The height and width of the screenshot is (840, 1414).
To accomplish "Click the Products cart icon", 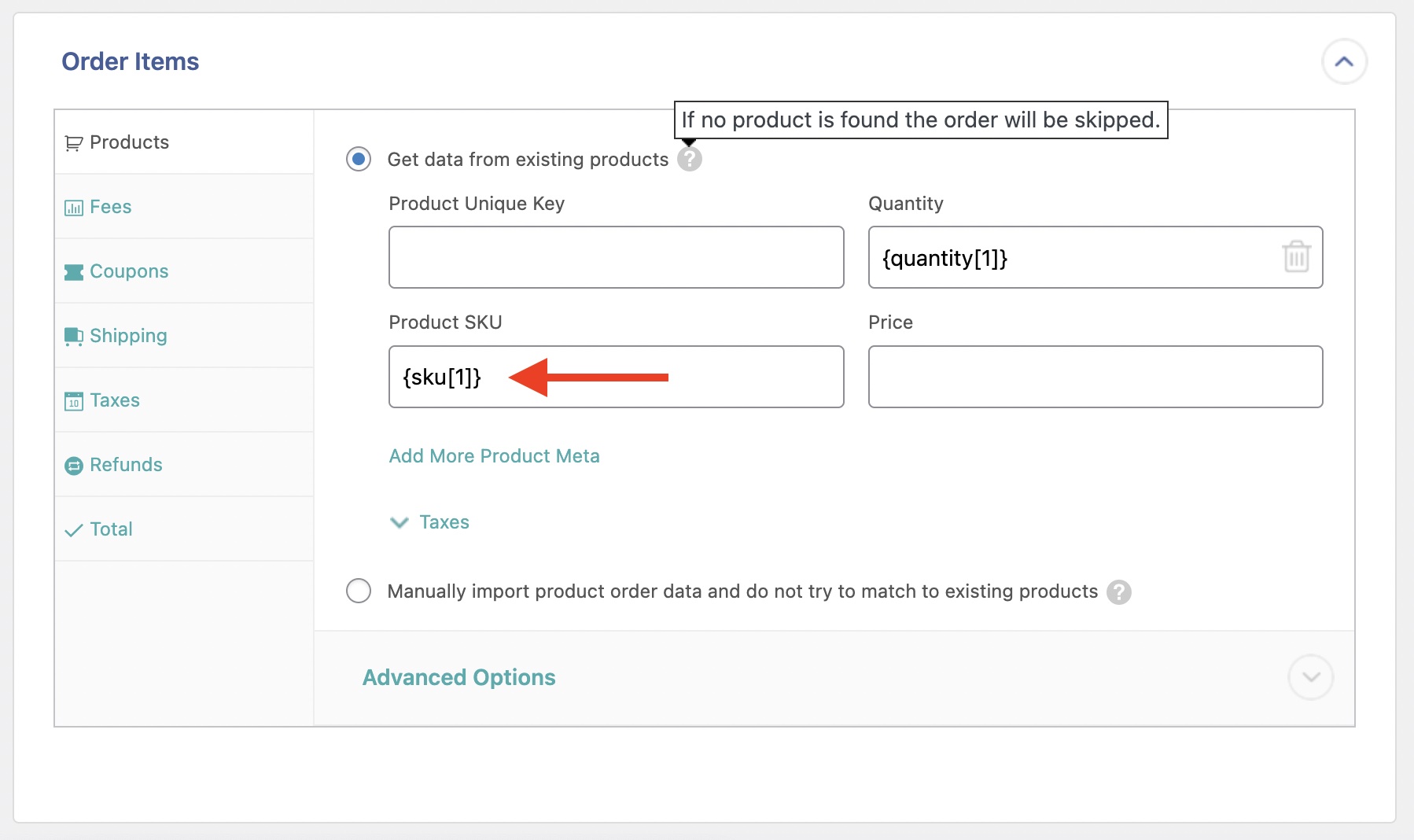I will click(73, 143).
